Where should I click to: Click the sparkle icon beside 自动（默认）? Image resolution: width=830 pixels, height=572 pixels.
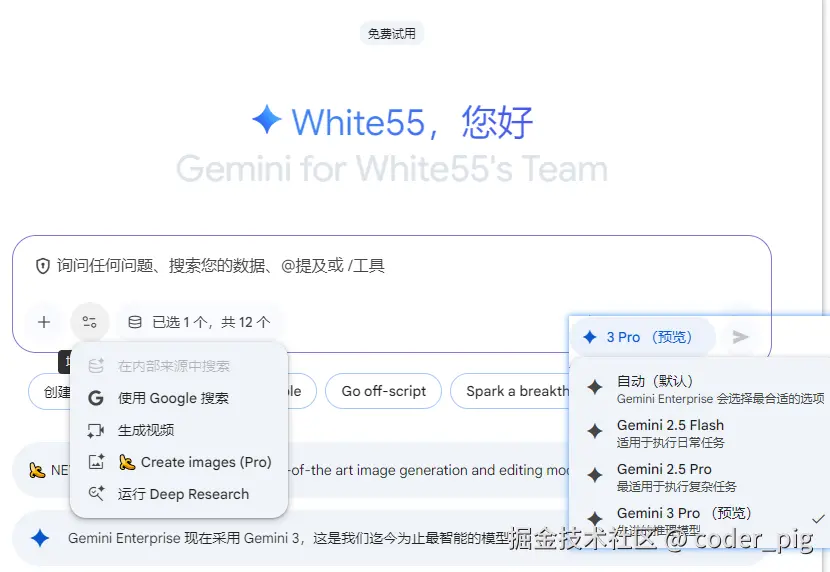[594, 387]
